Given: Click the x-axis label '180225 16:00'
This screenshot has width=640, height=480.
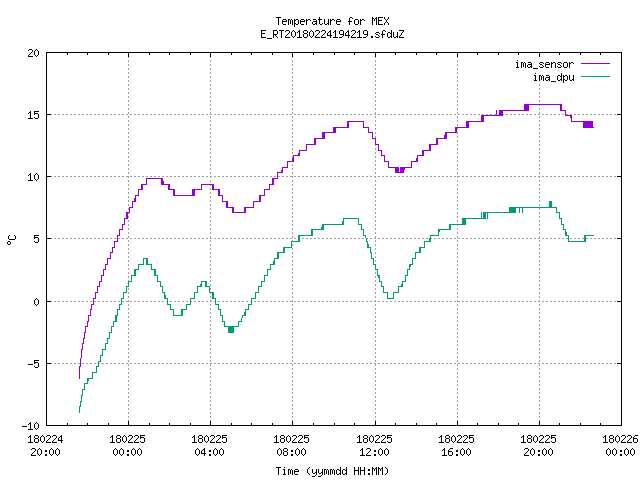Looking at the screenshot, I should (456, 446).
